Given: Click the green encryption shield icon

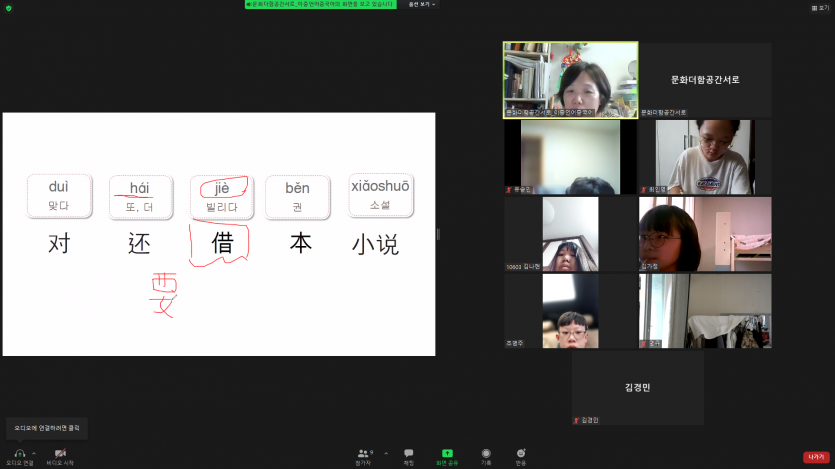Looking at the screenshot, I should (8, 7).
